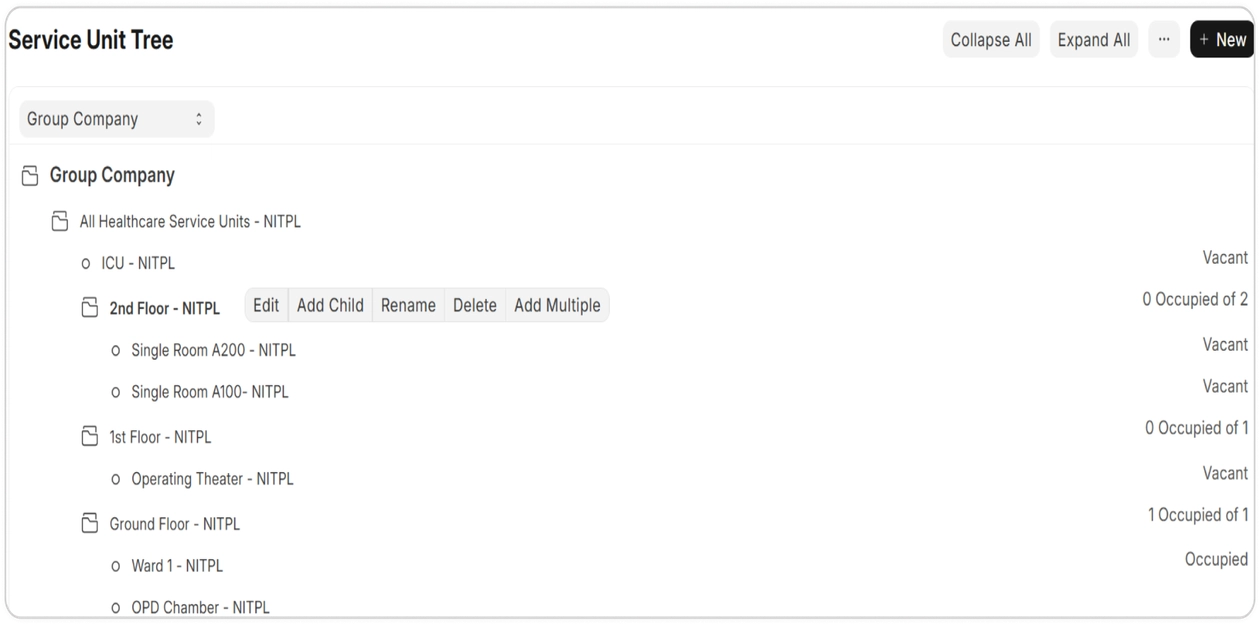Create a new service unit with New

[x=1222, y=40]
